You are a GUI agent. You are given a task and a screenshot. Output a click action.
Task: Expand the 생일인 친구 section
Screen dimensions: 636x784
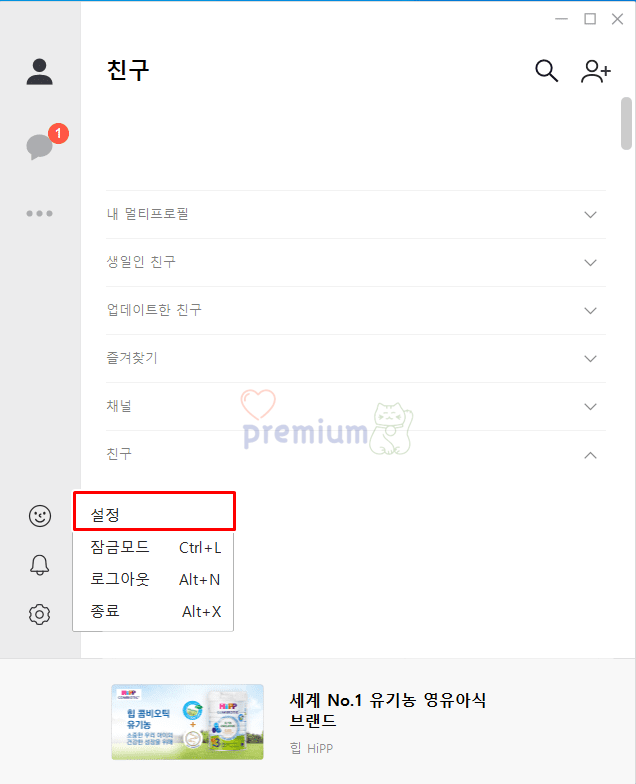click(x=356, y=262)
